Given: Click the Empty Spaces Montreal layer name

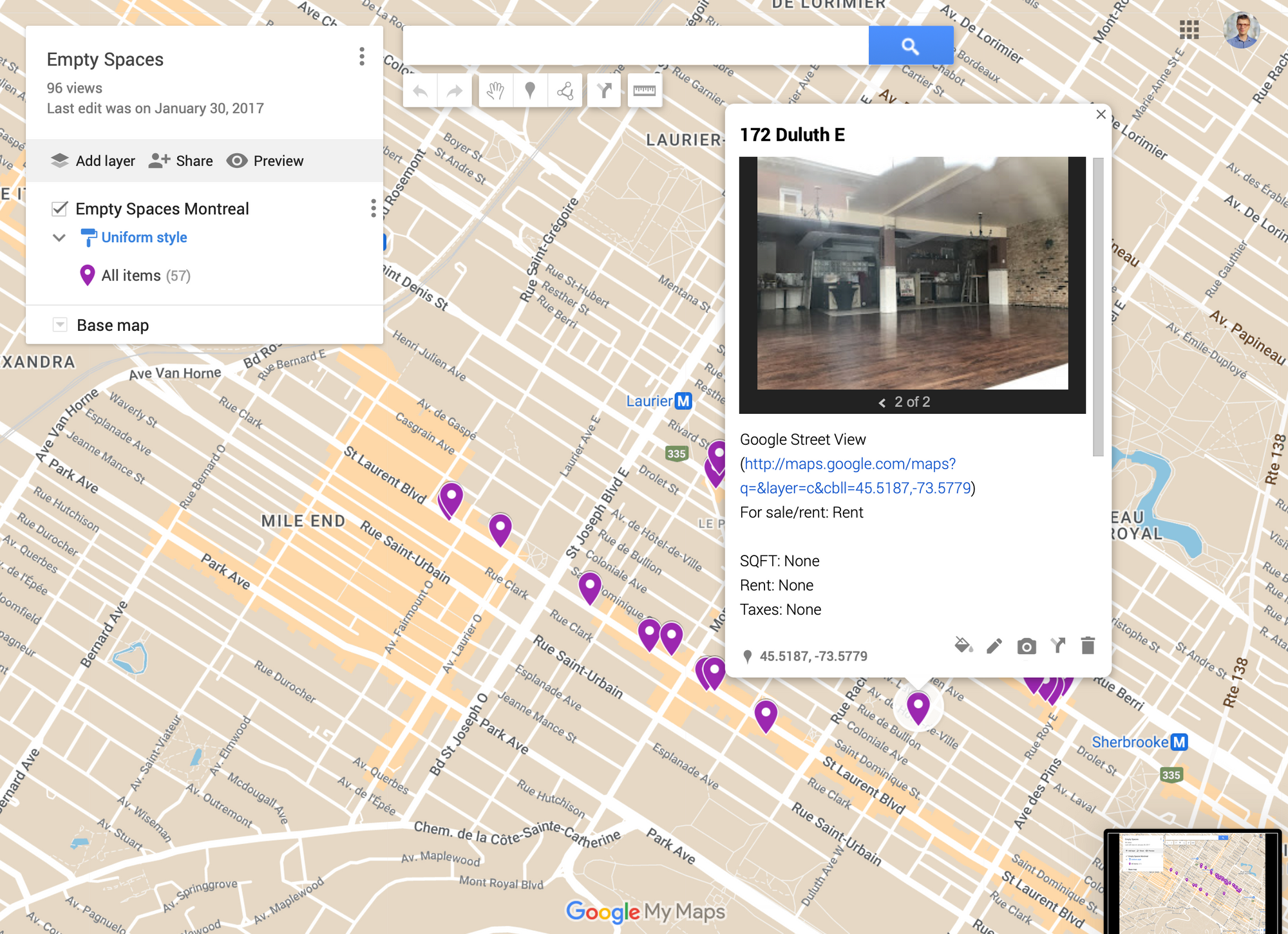Looking at the screenshot, I should coord(162,209).
